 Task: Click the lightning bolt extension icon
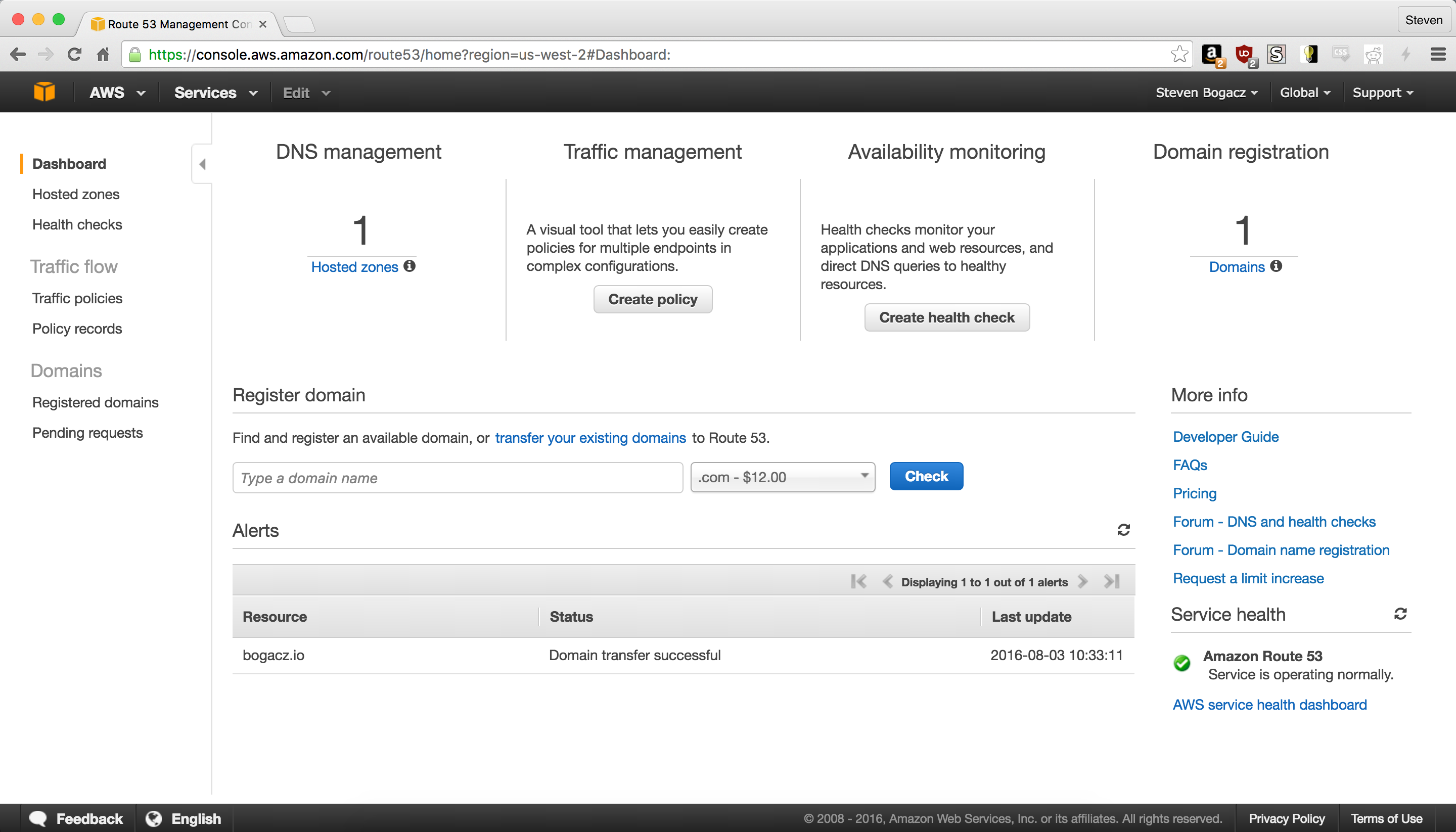pyautogui.click(x=1406, y=55)
